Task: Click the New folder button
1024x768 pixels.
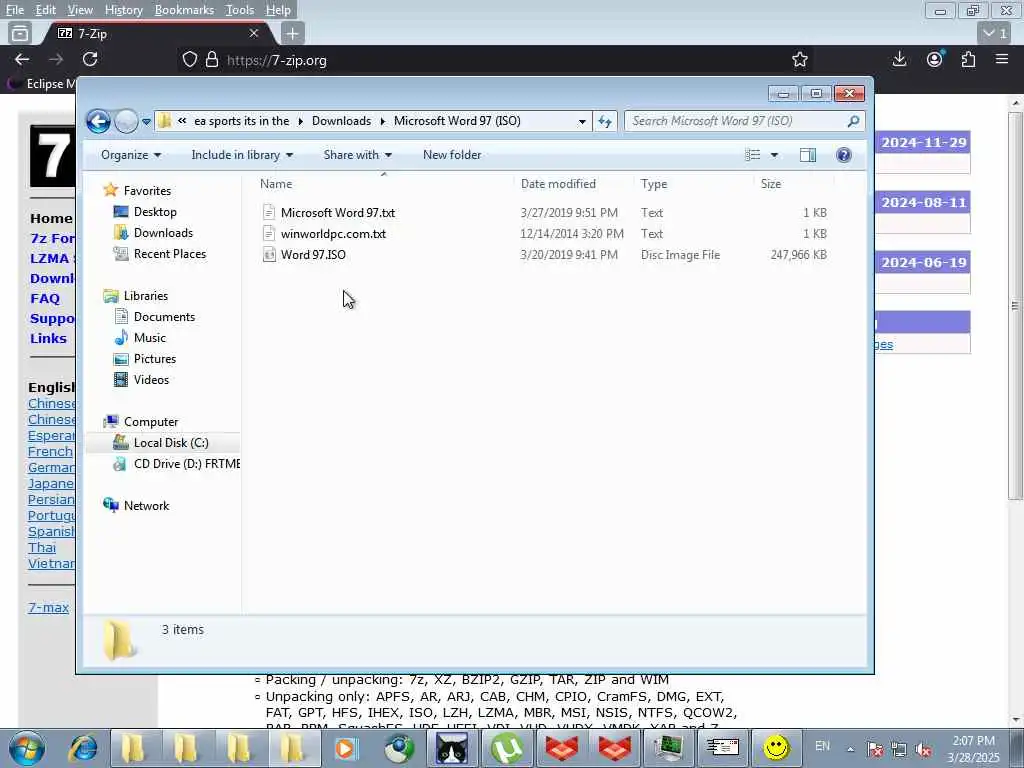Action: coord(452,155)
